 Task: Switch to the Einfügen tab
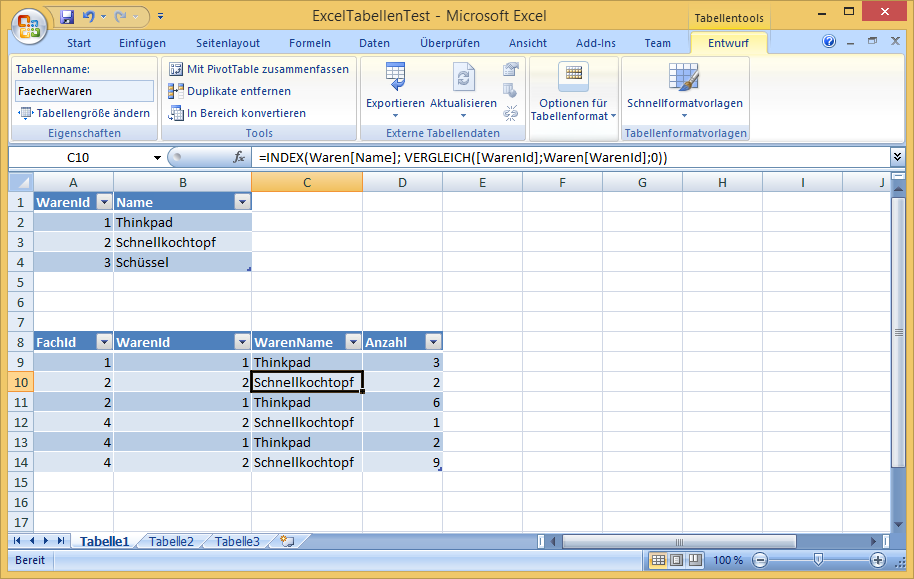pyautogui.click(x=142, y=43)
